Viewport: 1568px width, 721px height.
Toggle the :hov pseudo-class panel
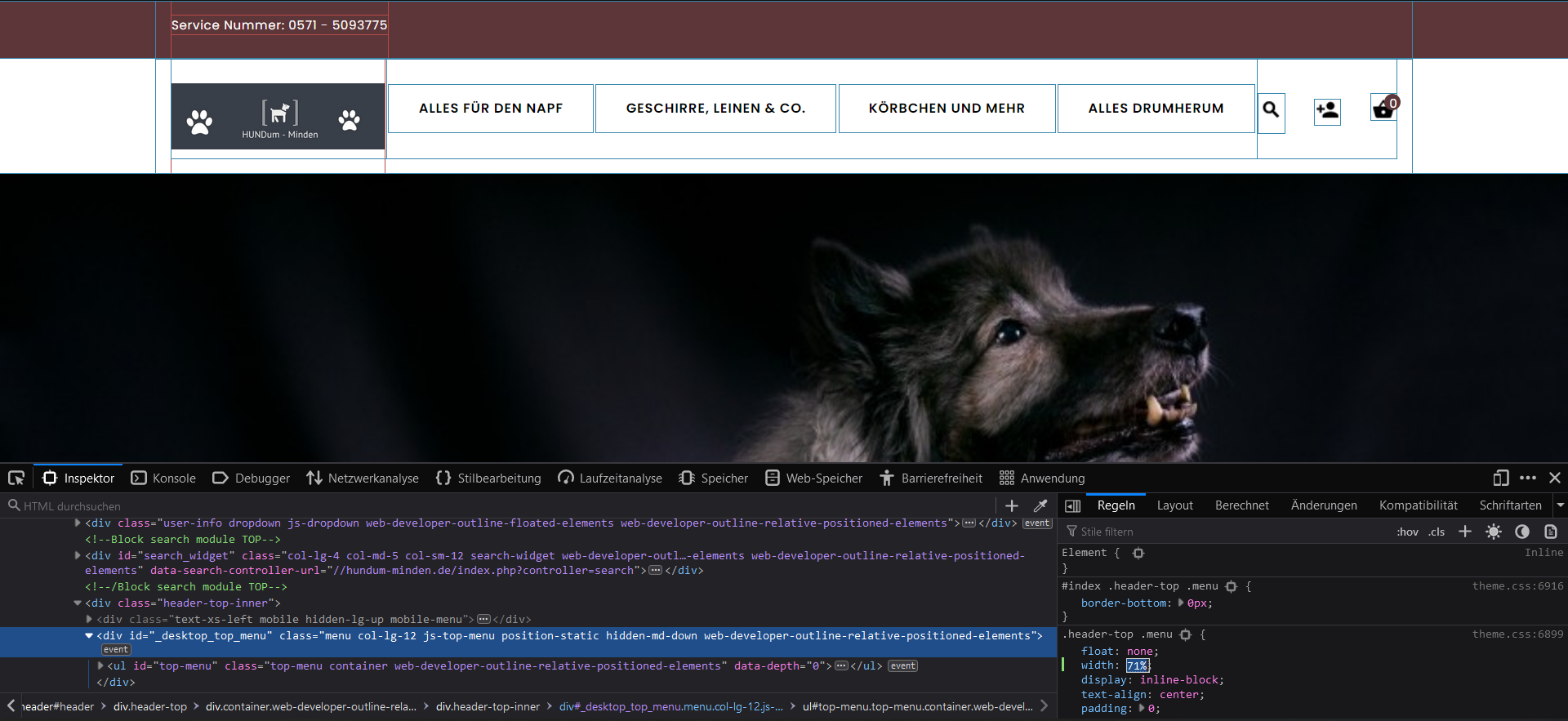tap(1407, 532)
